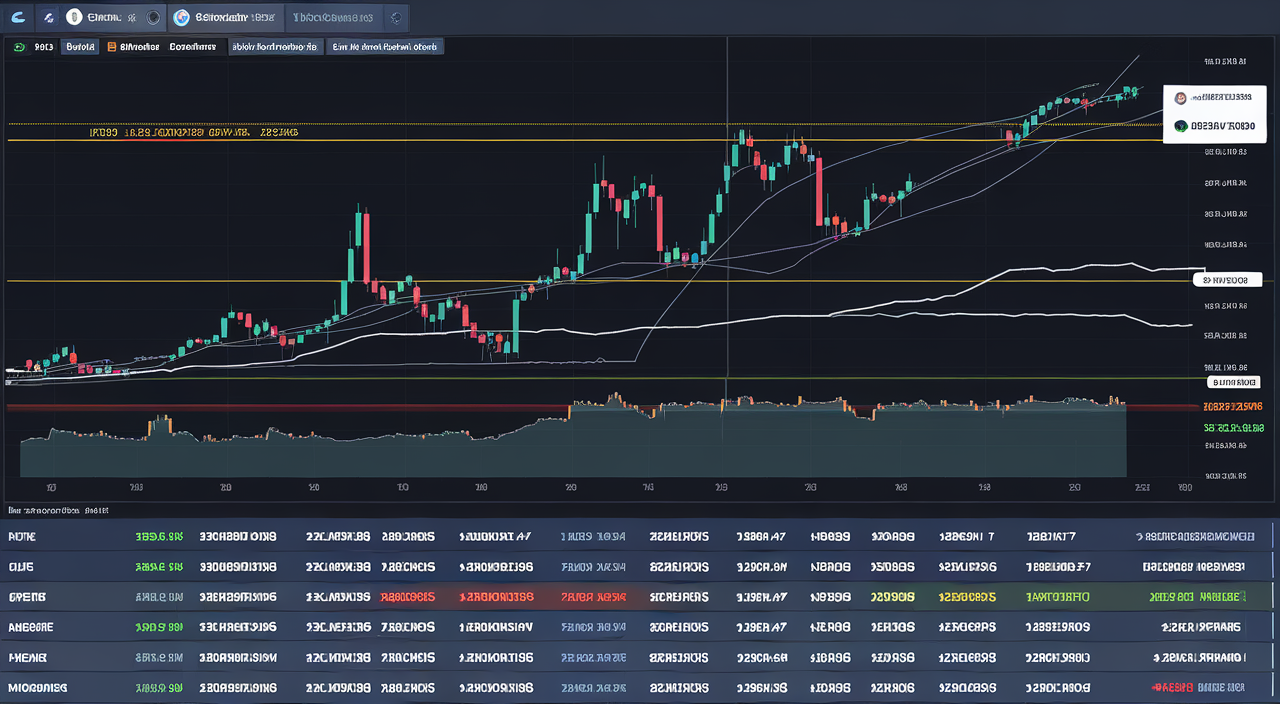Click the white circular icon on first tab
Image resolution: width=1280 pixels, height=704 pixels.
point(74,17)
